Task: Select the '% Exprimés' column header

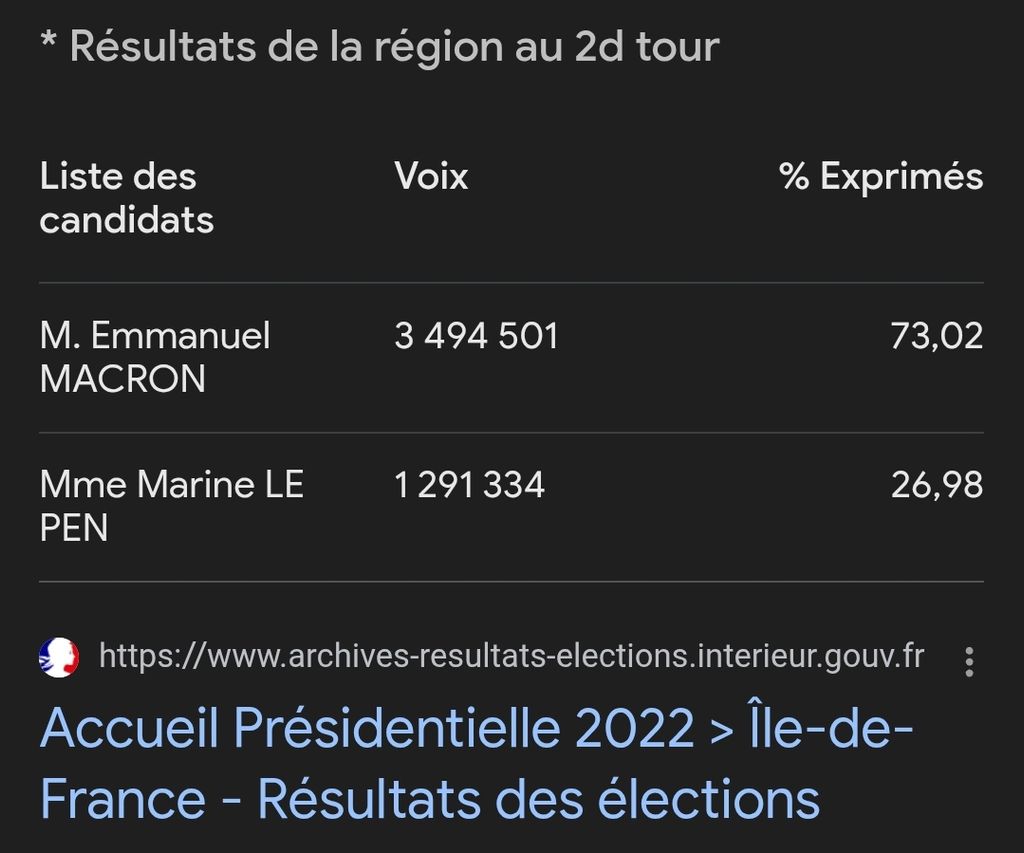Action: click(x=881, y=176)
